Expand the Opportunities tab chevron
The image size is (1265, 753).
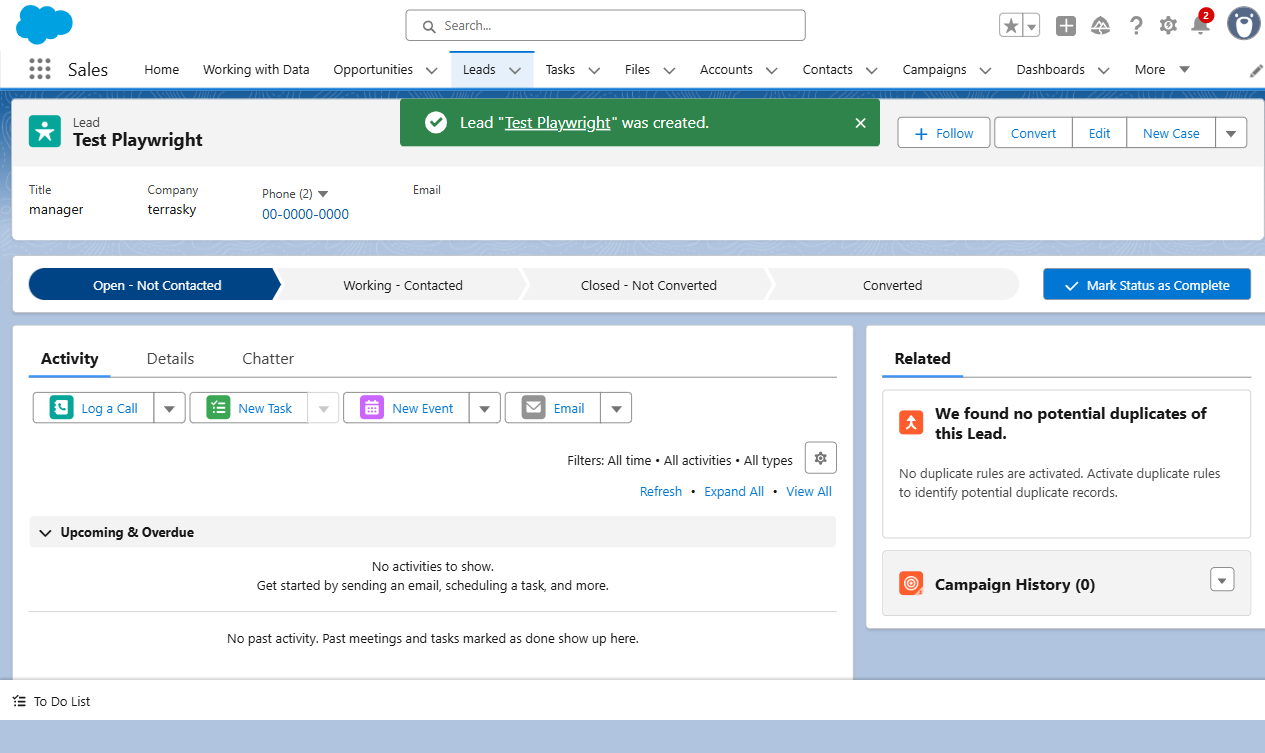click(x=432, y=70)
